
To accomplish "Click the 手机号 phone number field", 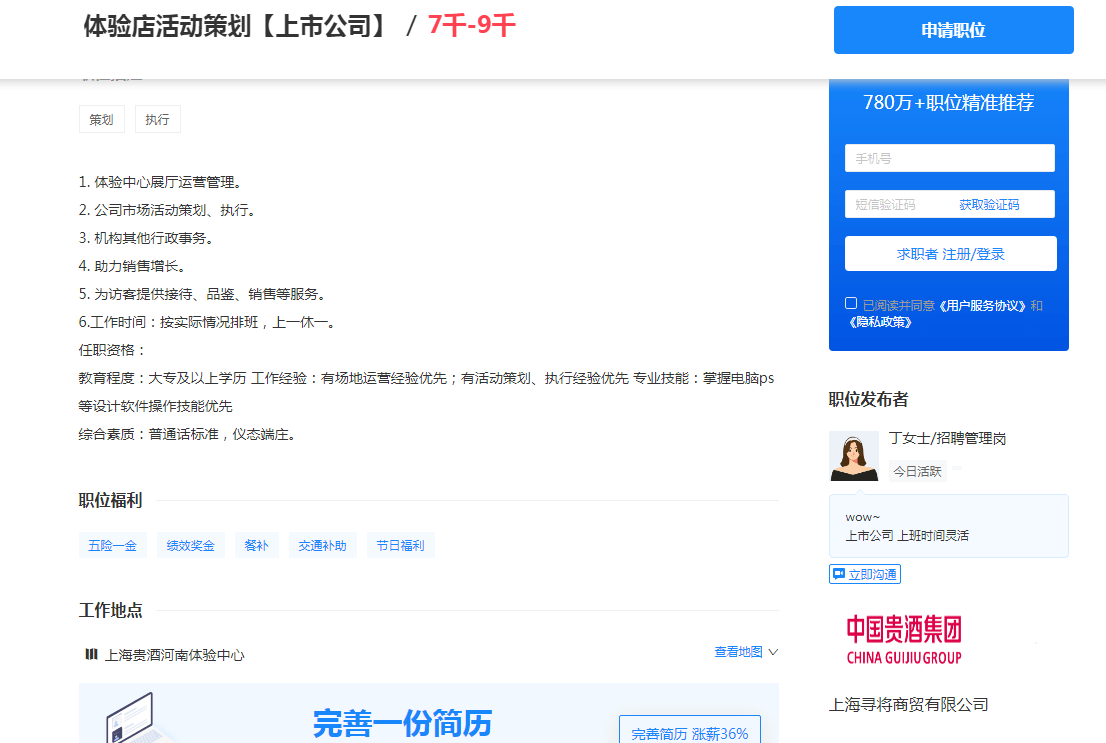I will tap(949, 157).
